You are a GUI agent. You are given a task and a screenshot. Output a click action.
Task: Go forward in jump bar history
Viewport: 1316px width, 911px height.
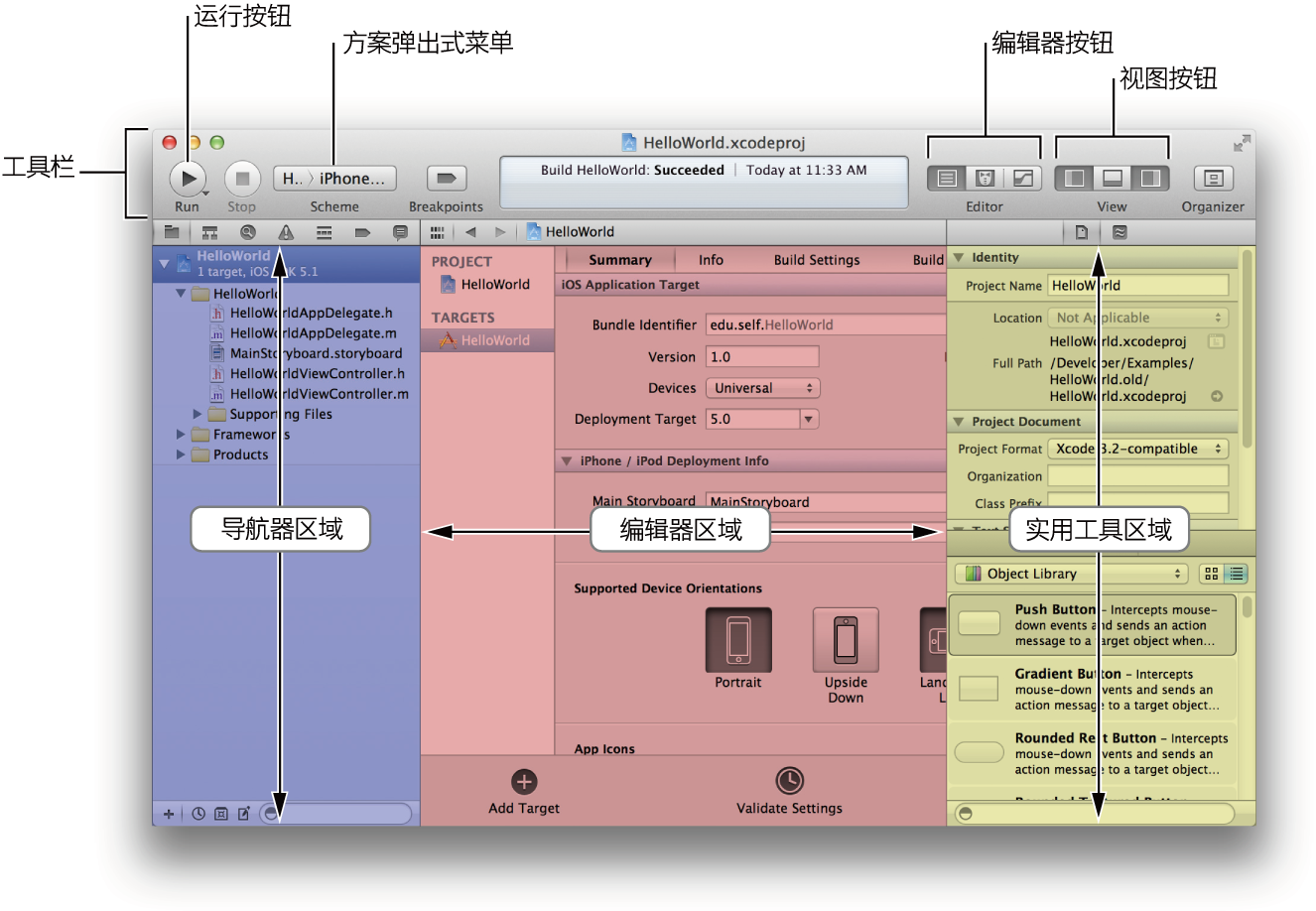coord(500,232)
